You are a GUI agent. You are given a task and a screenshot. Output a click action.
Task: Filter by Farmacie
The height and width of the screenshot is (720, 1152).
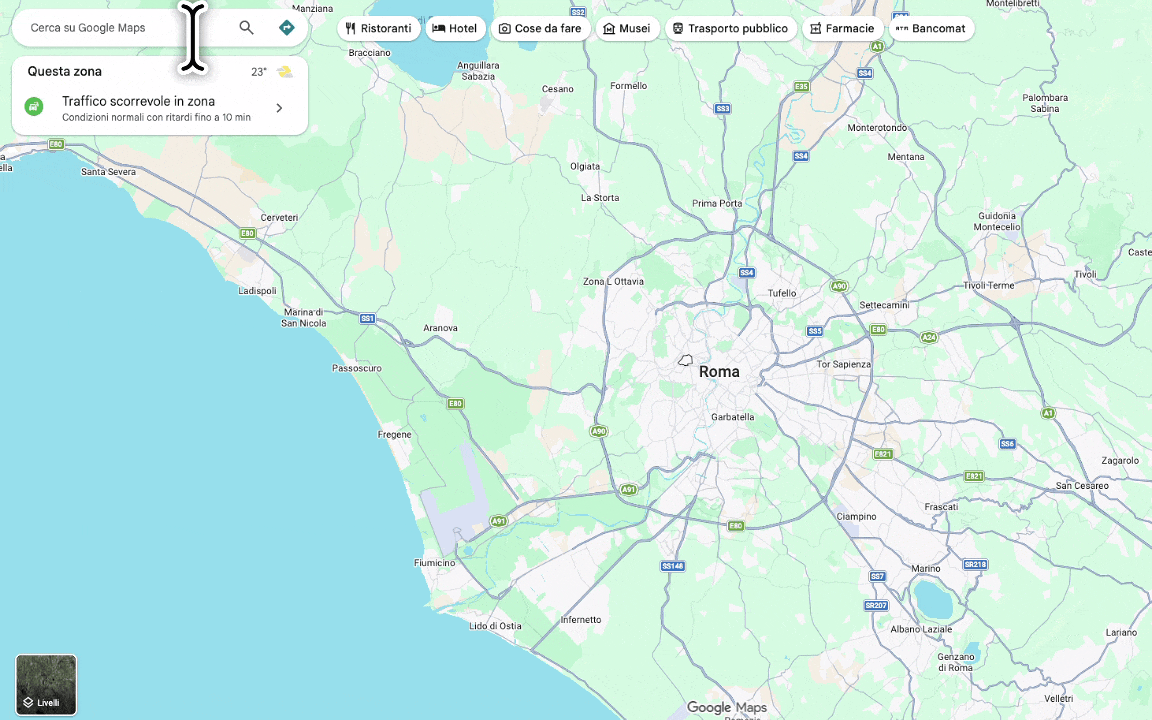click(843, 29)
